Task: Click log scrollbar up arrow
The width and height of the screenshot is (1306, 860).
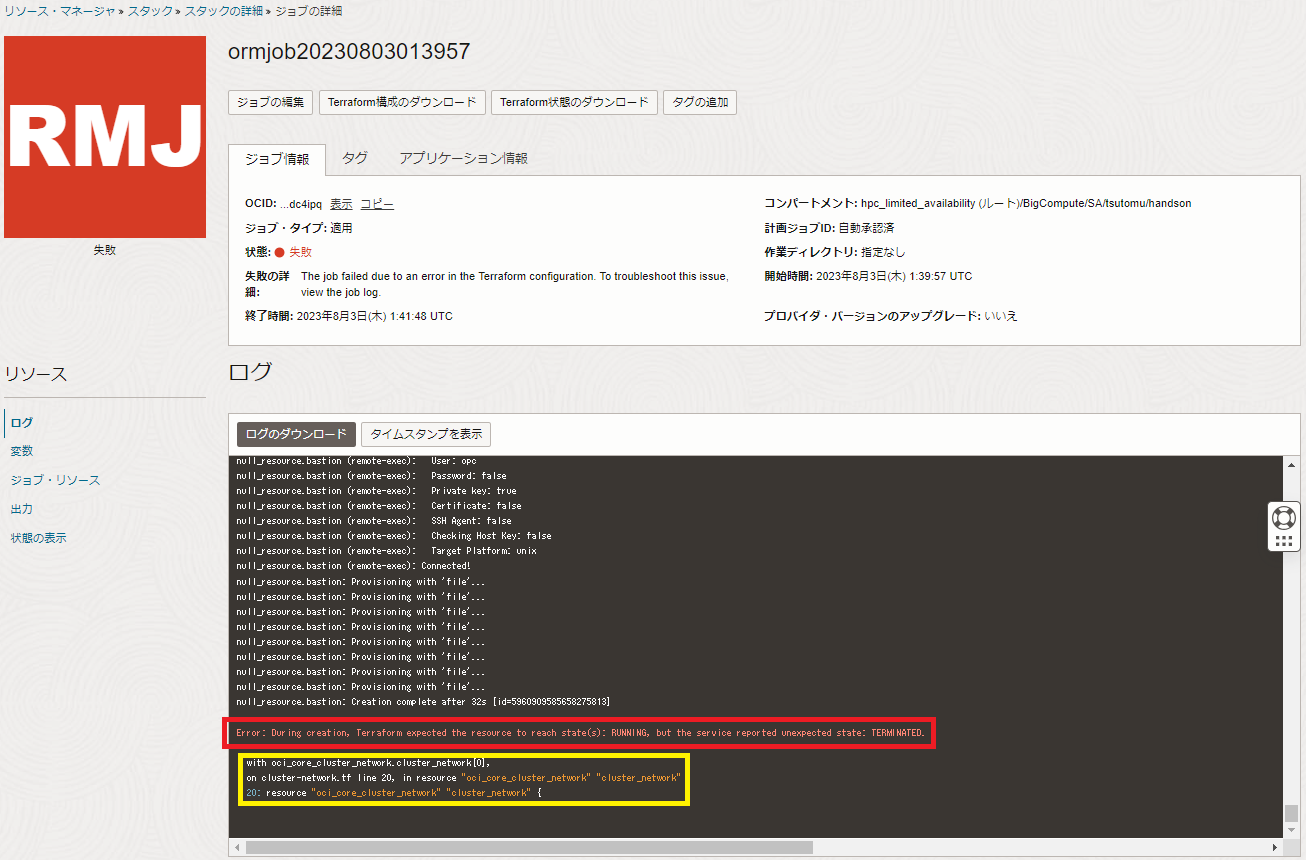Action: (x=1291, y=464)
